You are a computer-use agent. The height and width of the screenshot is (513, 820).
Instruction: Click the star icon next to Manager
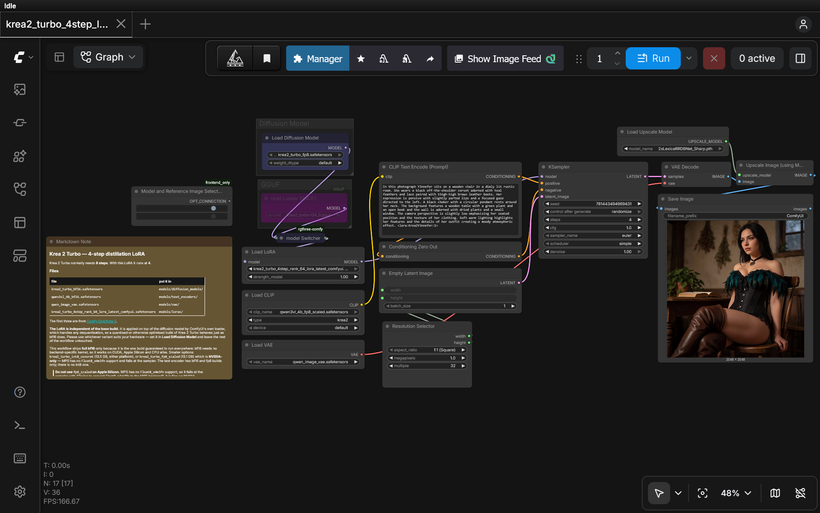point(361,59)
